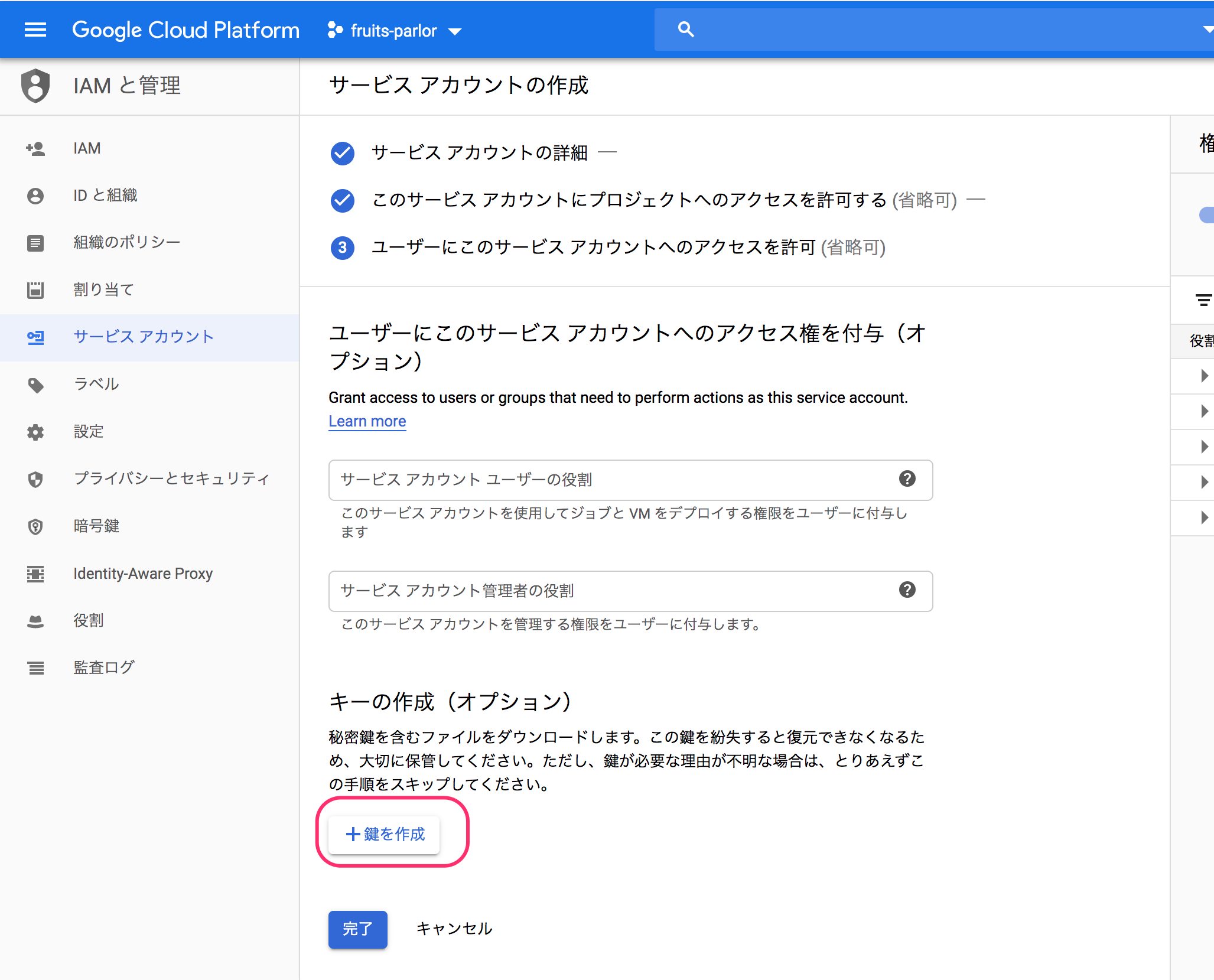
Task: Open サービス アカウント in the sidebar
Action: click(143, 337)
